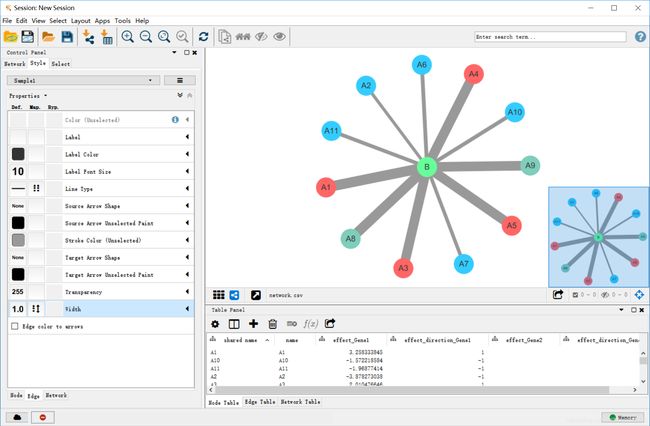Click Label Font Size default value 10
The image size is (650, 426).
(x=18, y=171)
